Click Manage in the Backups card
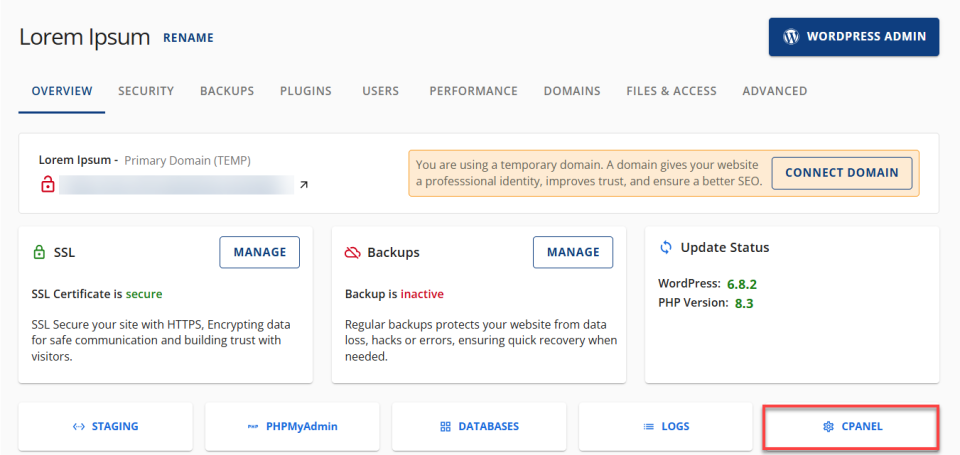 click(573, 252)
